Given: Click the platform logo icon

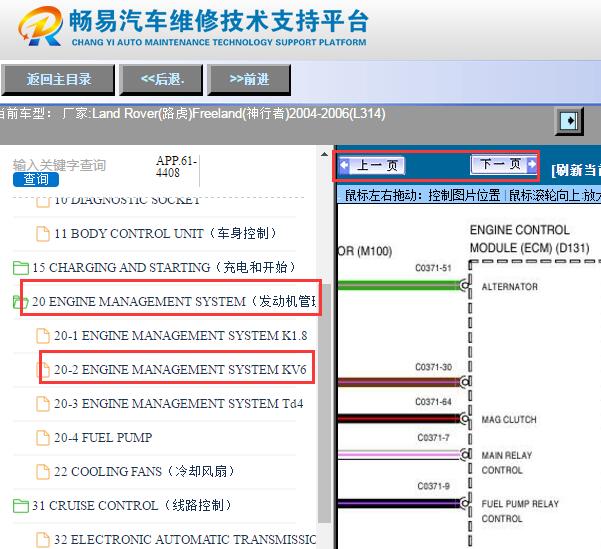Looking at the screenshot, I should [40, 26].
